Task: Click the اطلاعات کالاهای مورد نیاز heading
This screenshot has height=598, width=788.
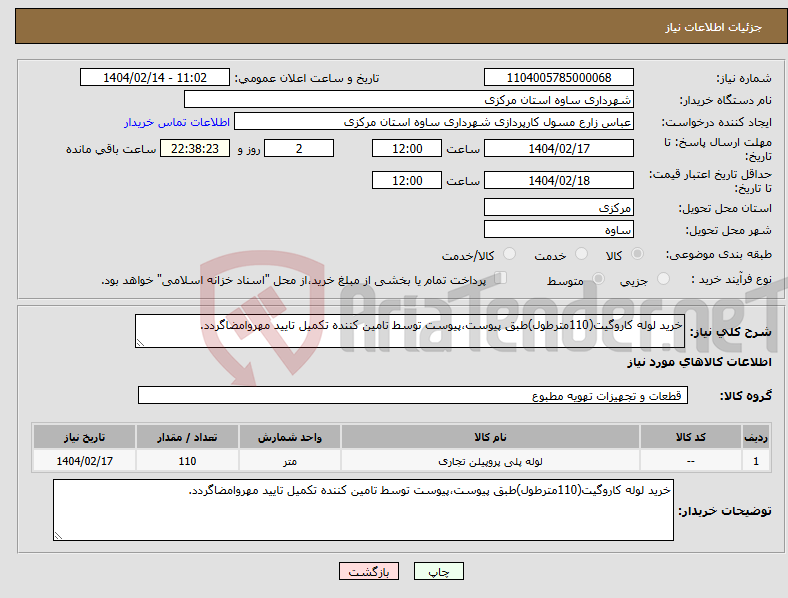Action: [699, 362]
